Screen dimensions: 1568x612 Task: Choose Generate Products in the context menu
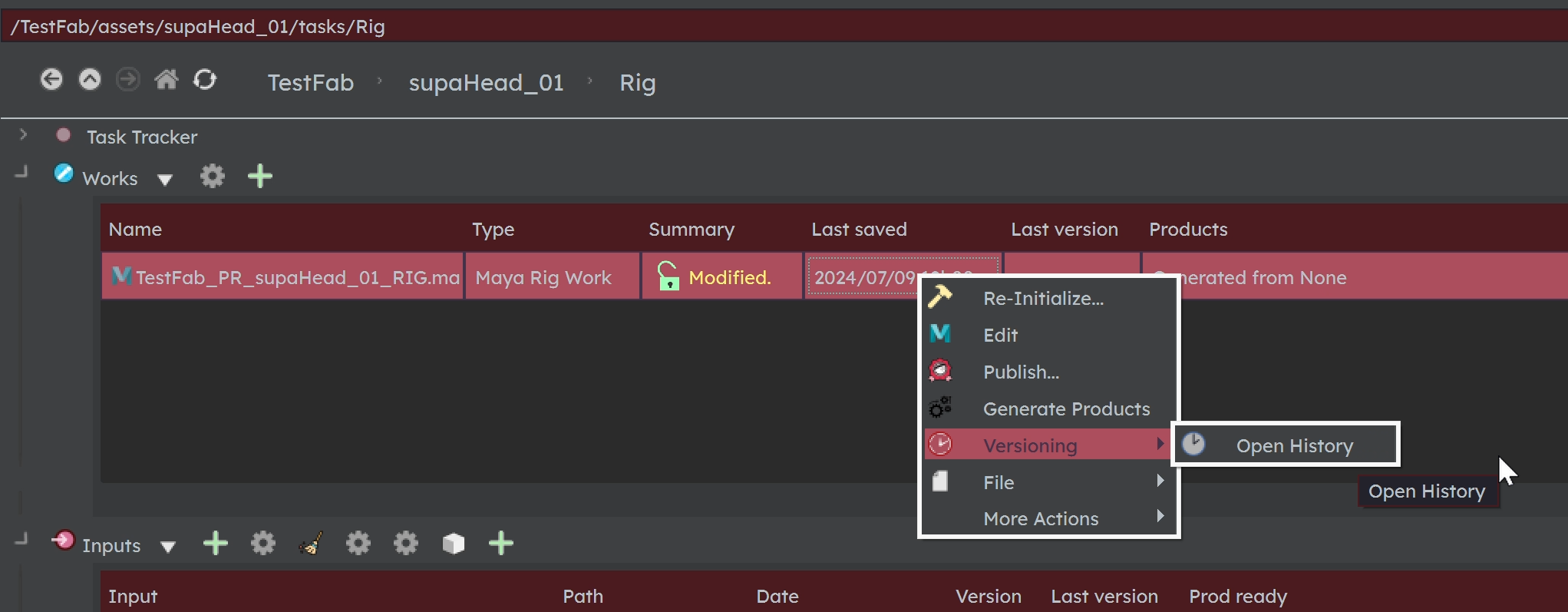[x=1049, y=409]
